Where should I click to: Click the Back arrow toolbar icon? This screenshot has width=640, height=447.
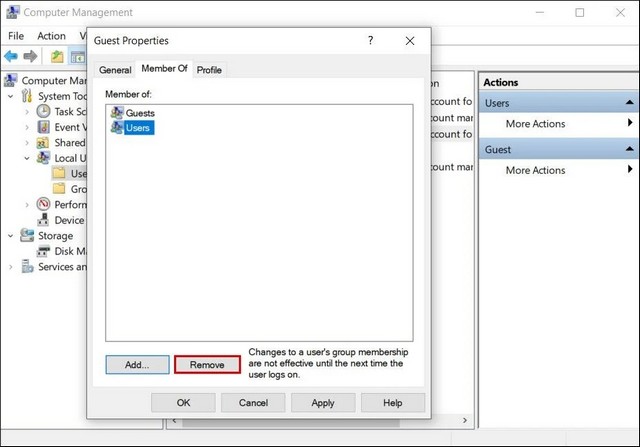click(x=11, y=56)
